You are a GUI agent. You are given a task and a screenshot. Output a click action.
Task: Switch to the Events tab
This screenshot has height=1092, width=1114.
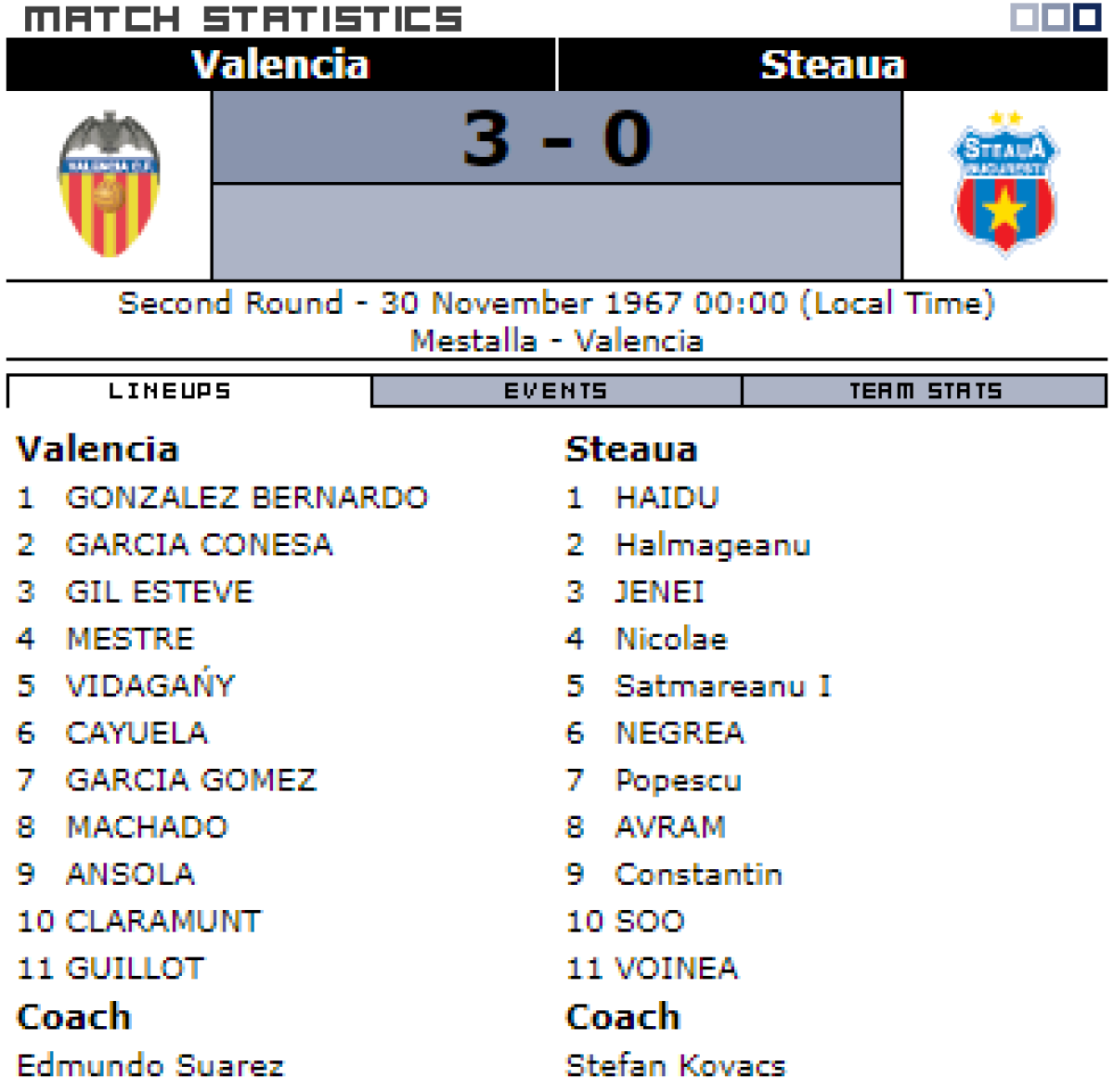556,391
